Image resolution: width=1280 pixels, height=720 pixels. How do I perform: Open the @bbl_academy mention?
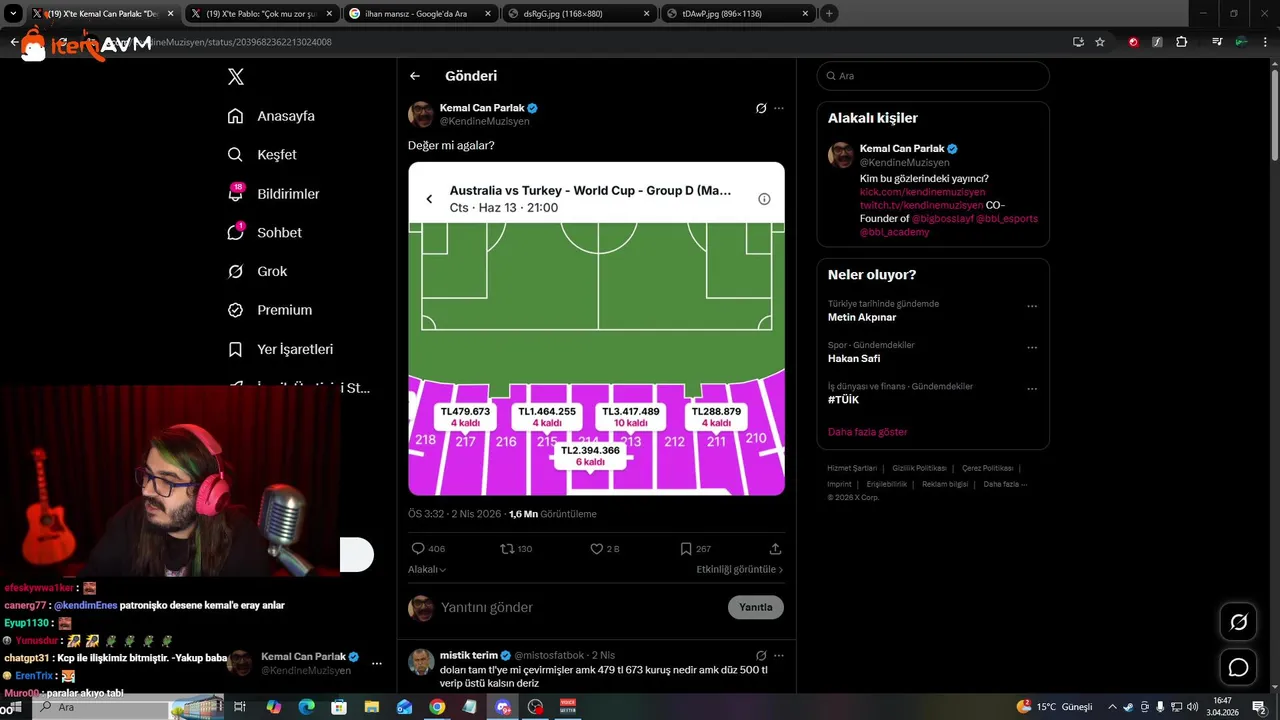[894, 232]
